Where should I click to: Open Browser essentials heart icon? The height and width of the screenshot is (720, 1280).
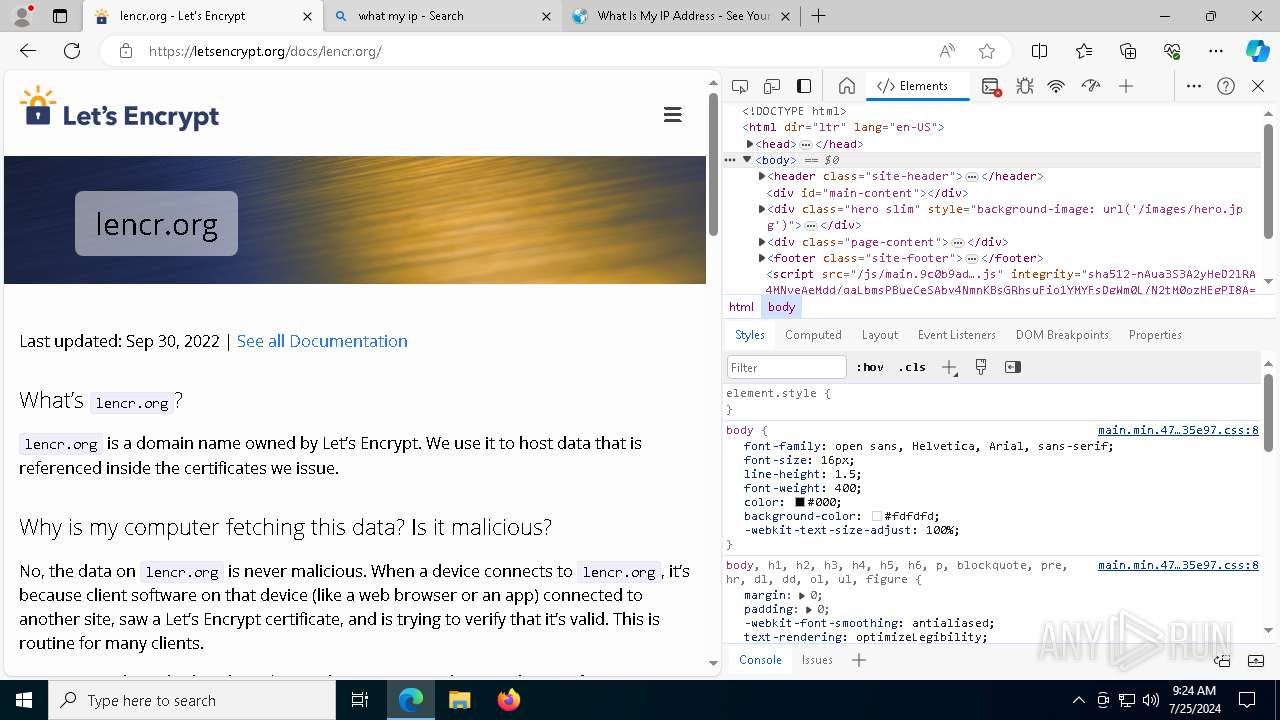[1172, 51]
